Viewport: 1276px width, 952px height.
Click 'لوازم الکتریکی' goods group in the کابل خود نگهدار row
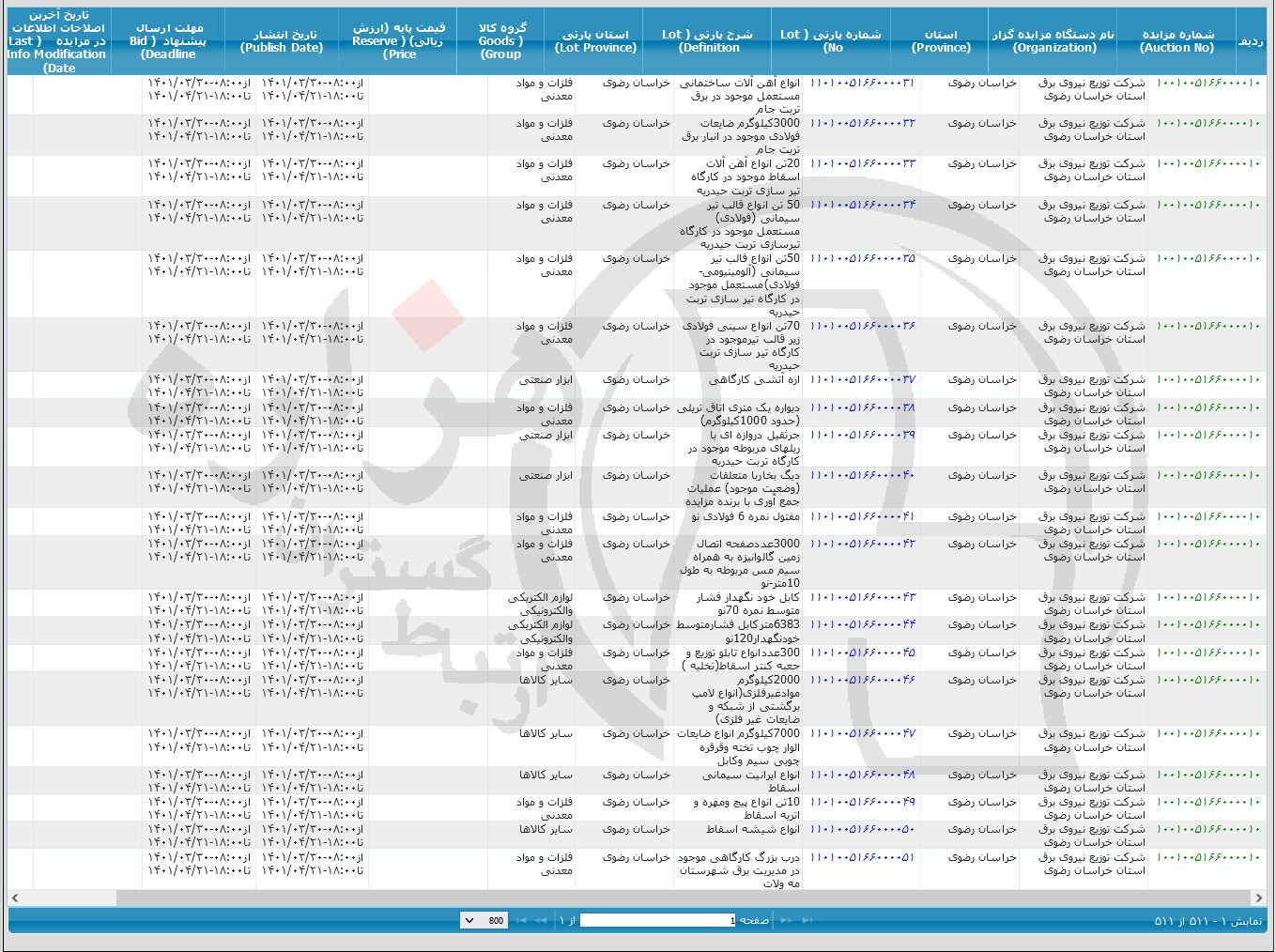540,605
